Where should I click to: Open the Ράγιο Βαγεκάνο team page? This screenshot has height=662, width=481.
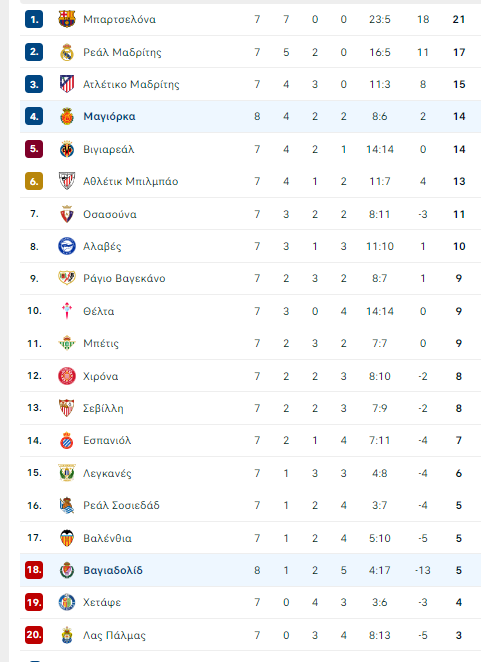pos(124,279)
